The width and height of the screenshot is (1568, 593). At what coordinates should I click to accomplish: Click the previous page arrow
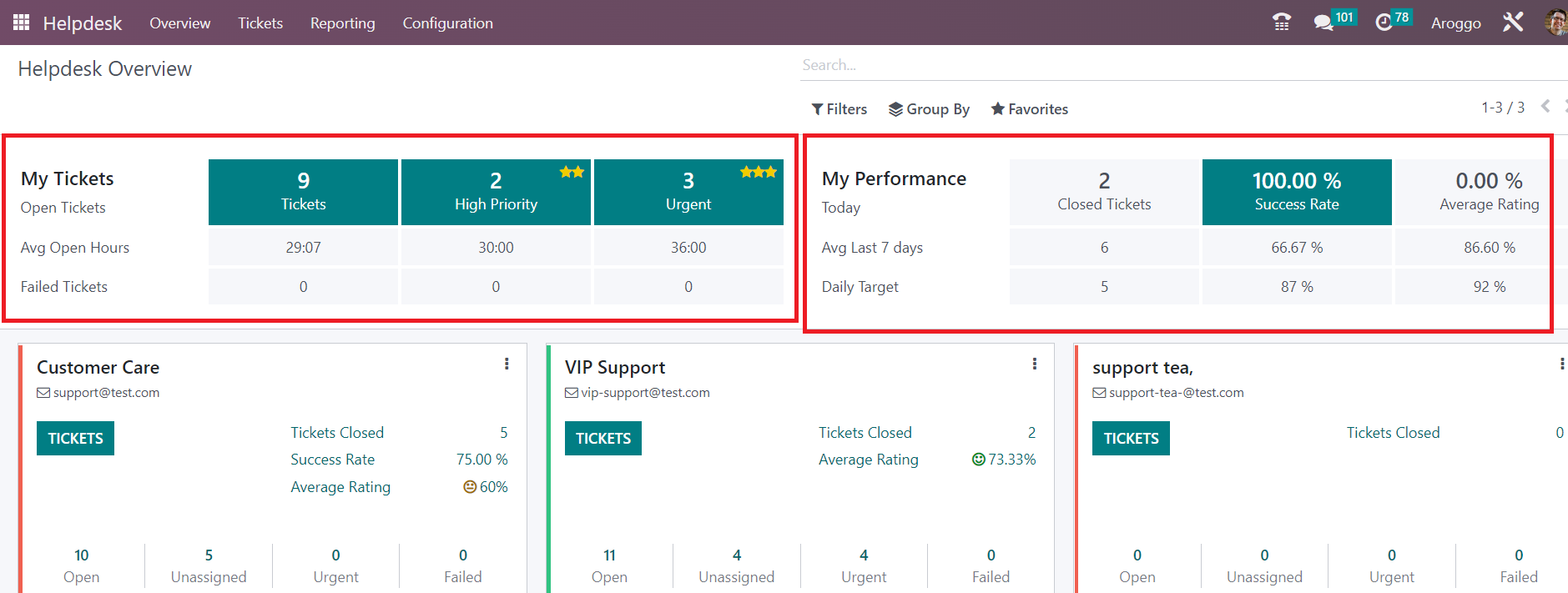tap(1545, 107)
